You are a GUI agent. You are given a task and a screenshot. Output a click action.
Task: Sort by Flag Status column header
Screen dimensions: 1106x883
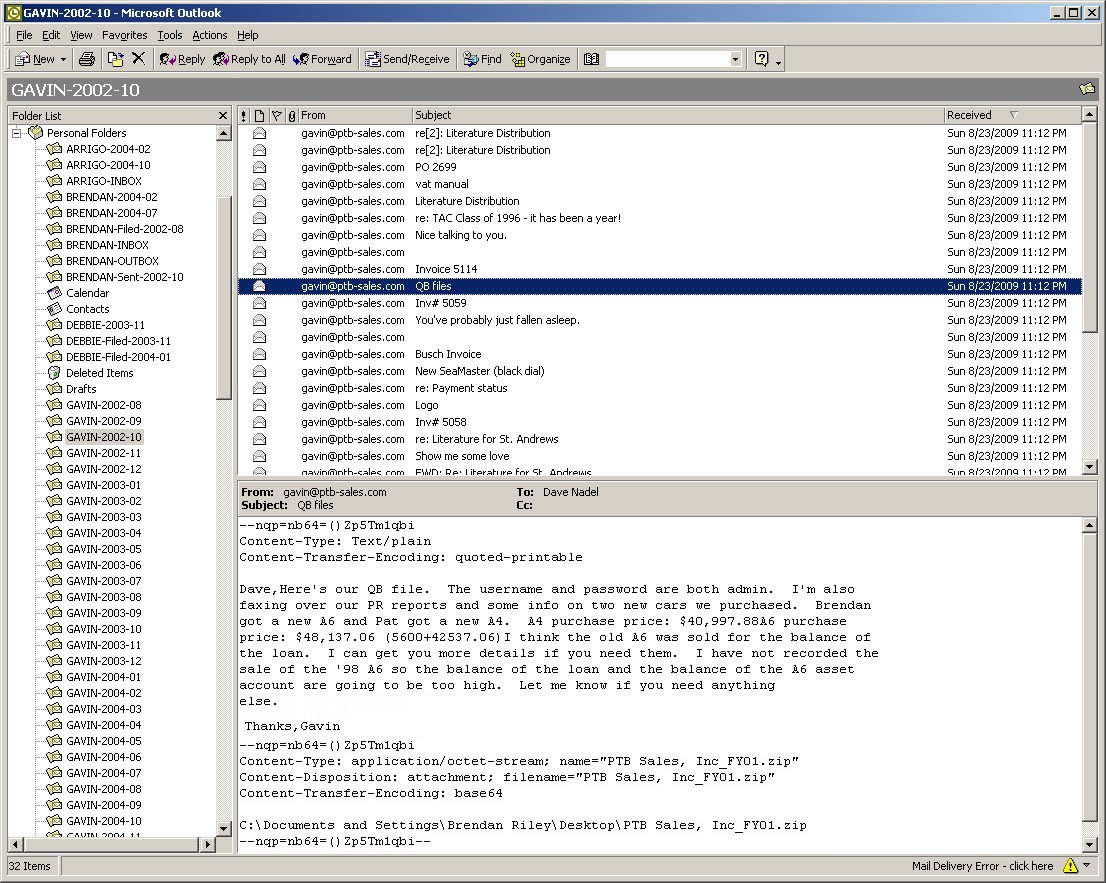point(276,116)
